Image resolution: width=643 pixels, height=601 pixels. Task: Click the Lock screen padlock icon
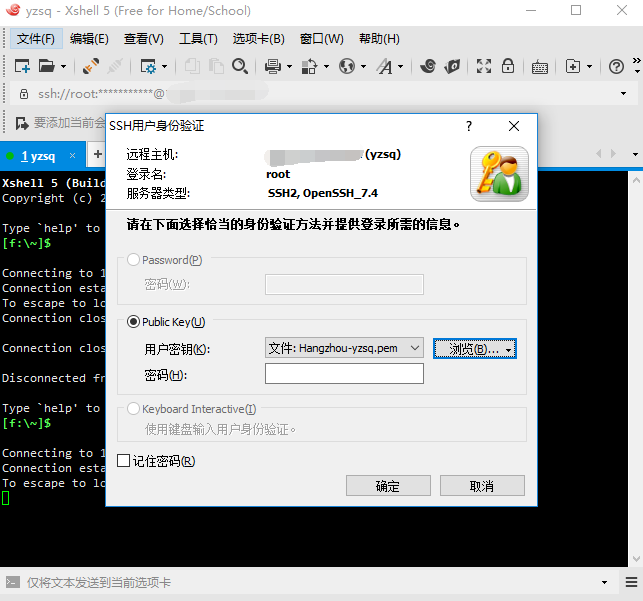tap(508, 66)
